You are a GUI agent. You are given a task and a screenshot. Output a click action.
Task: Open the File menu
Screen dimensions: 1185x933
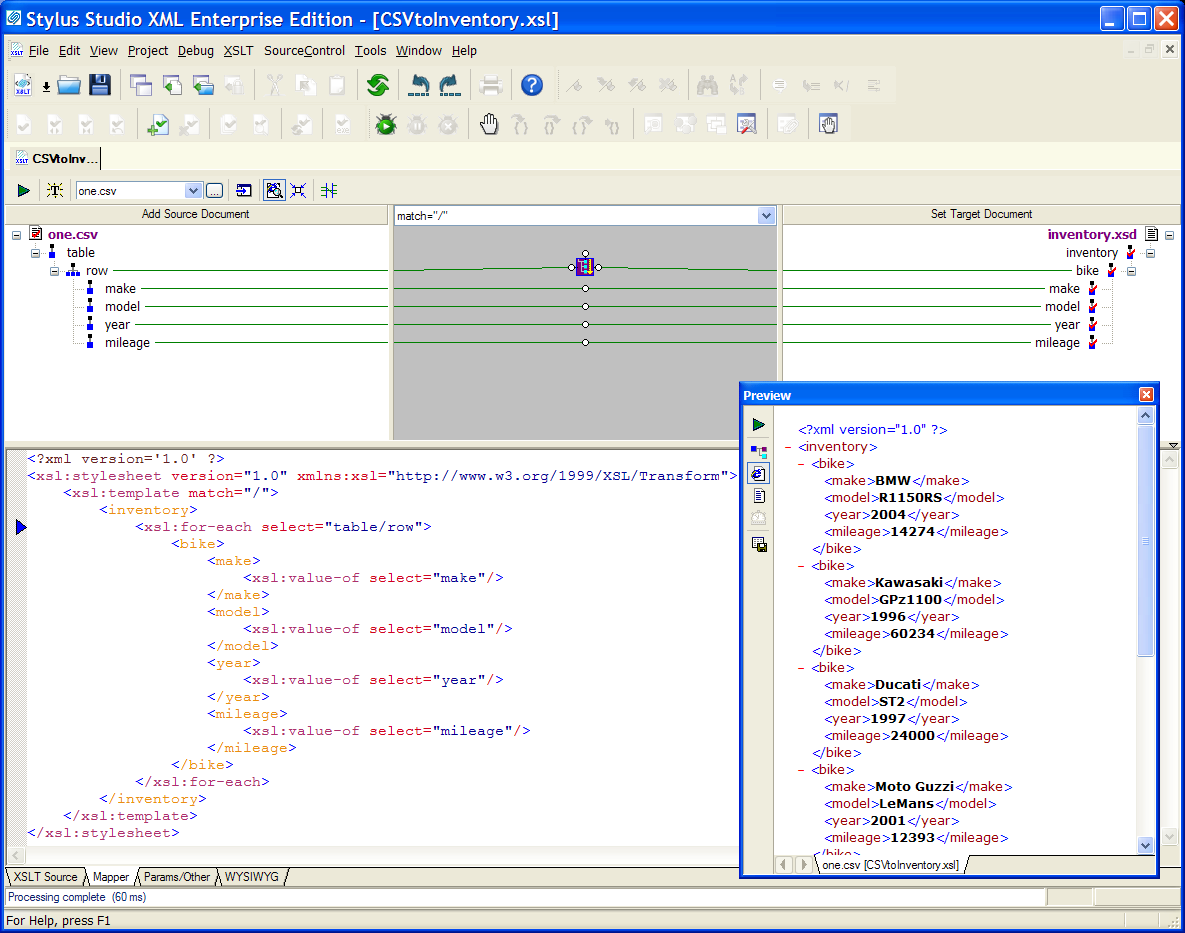tap(39, 51)
